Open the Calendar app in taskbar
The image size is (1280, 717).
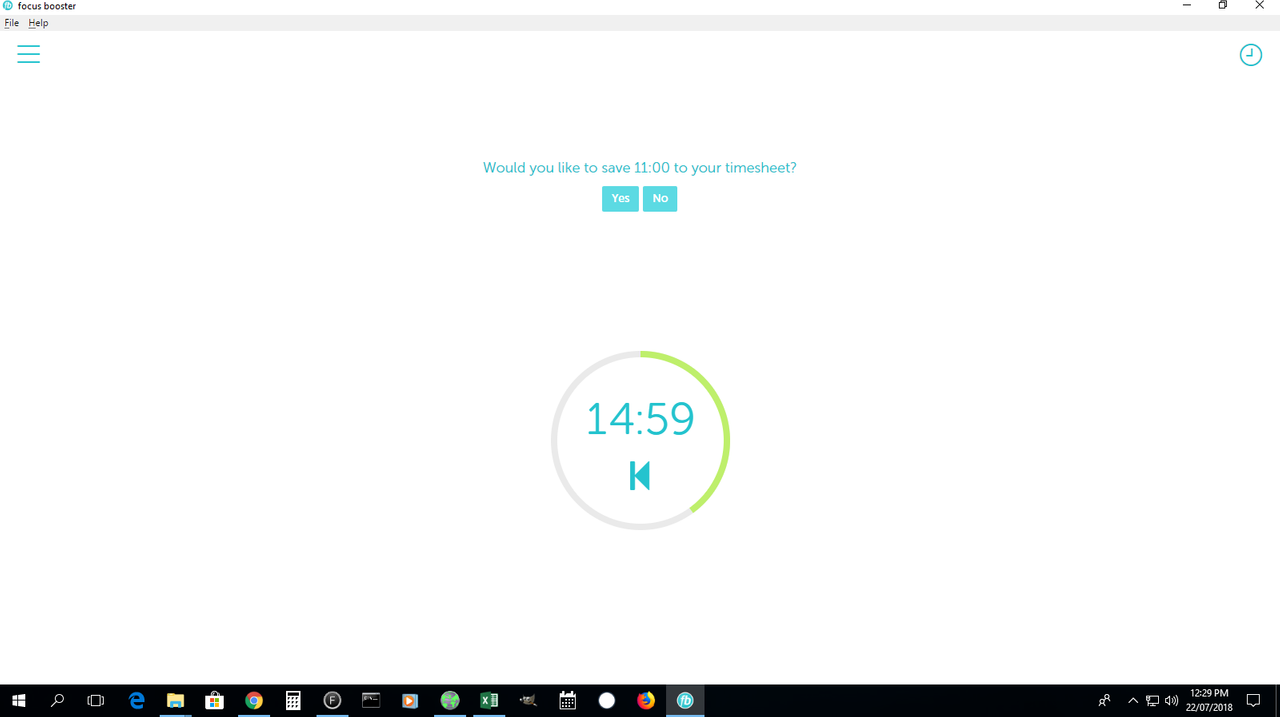(567, 701)
